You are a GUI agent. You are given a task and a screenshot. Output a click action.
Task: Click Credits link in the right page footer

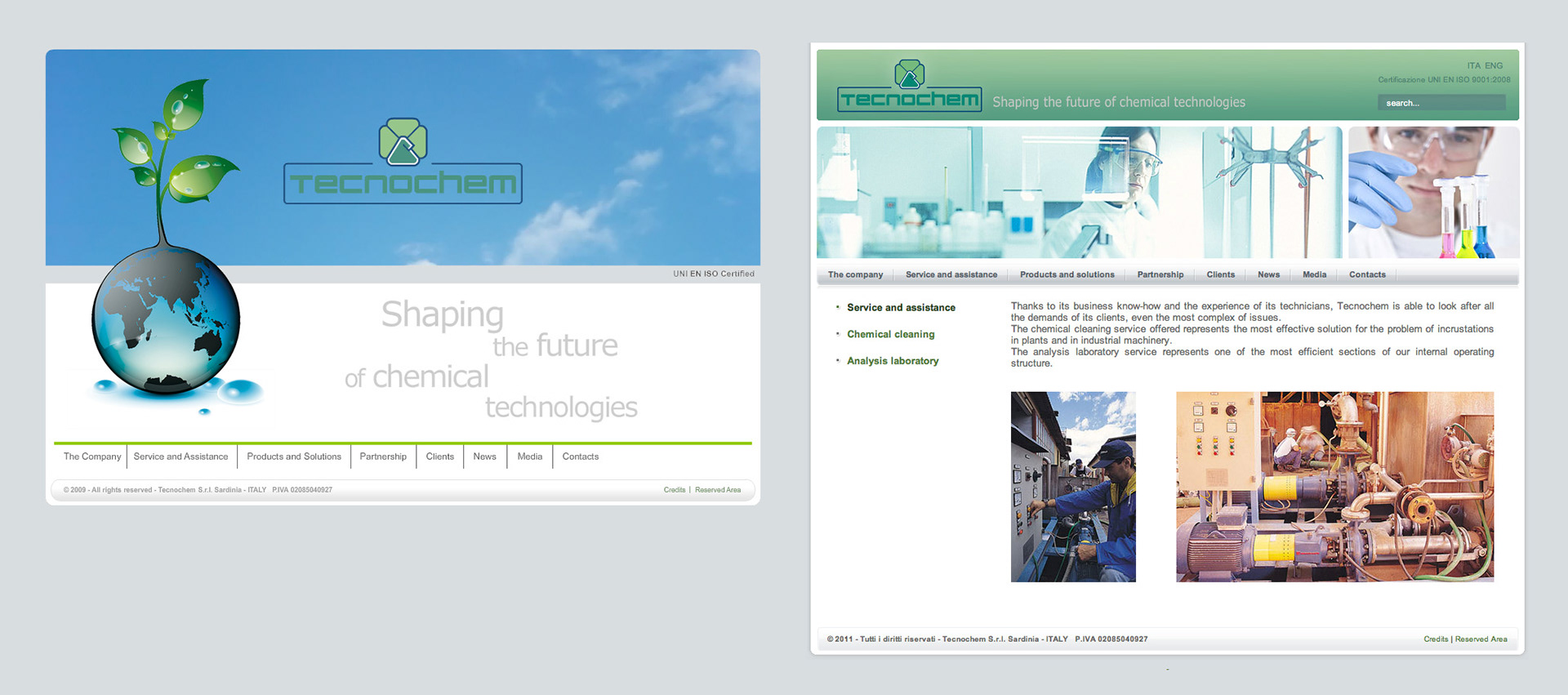coord(1436,639)
